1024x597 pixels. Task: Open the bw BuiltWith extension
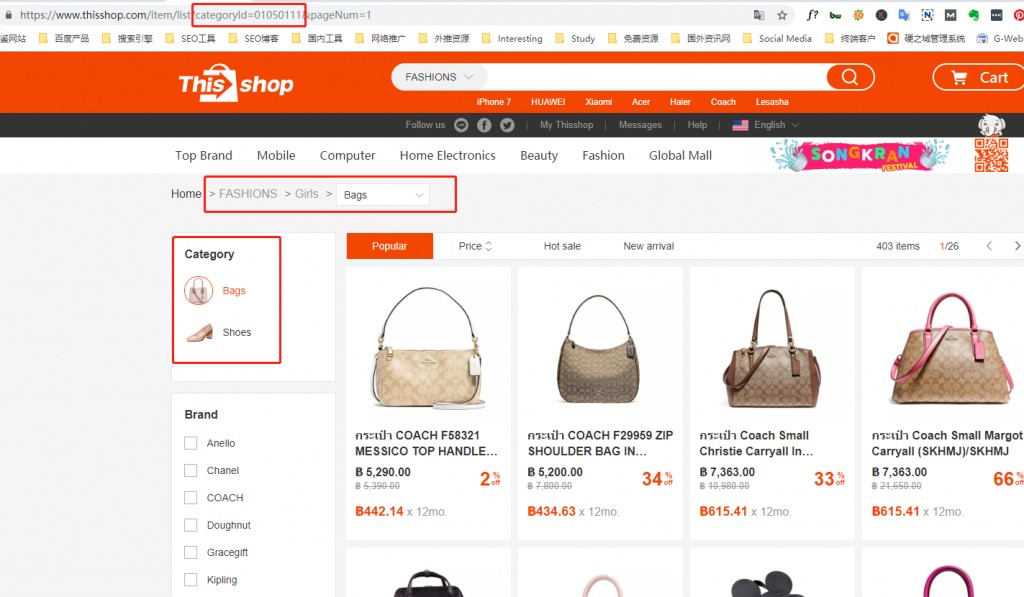pyautogui.click(x=835, y=15)
